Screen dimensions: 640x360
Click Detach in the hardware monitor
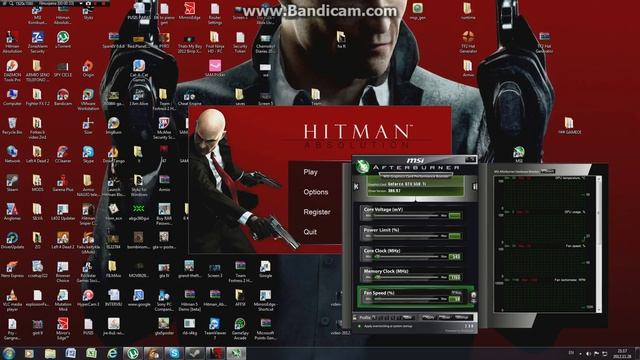click(x=547, y=171)
